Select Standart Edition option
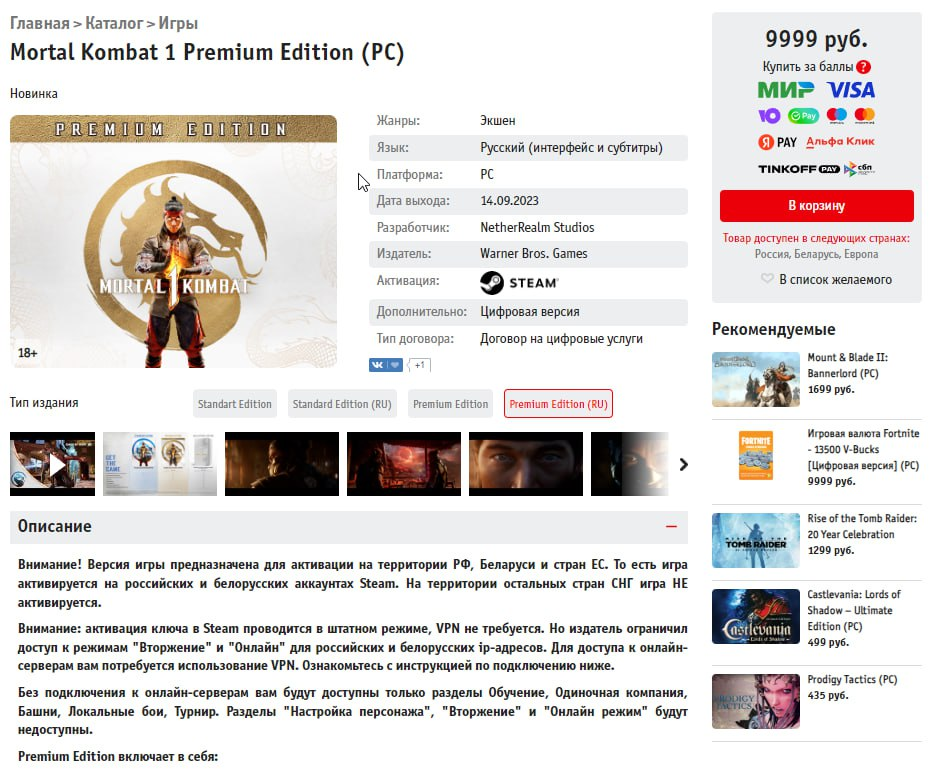This screenshot has width=934, height=774. tap(235, 404)
